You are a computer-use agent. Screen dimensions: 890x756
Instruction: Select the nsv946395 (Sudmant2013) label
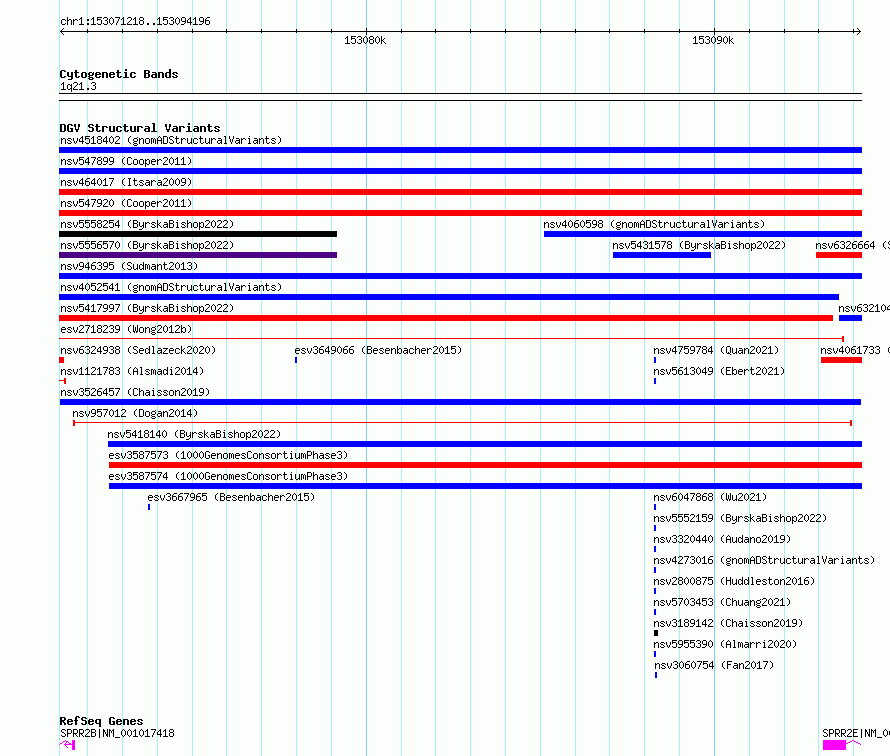pos(129,266)
